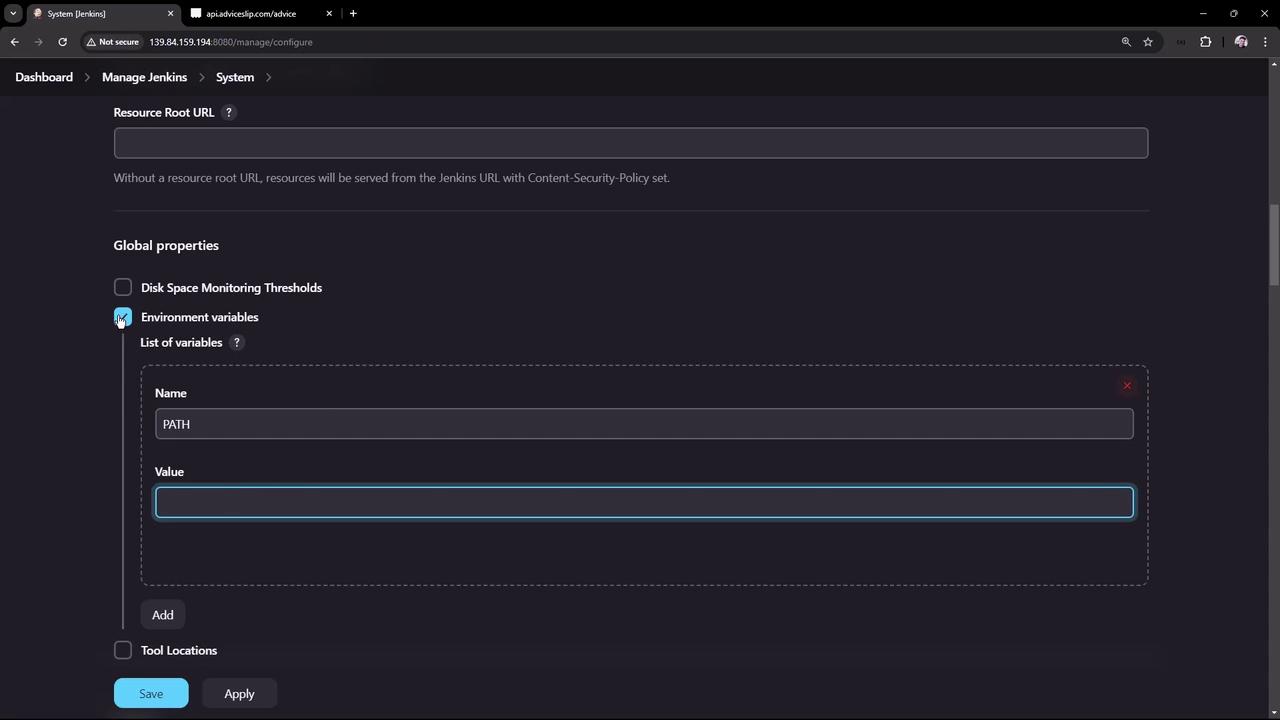
Task: Switch to the System [Jenkins] tab
Action: pyautogui.click(x=102, y=13)
